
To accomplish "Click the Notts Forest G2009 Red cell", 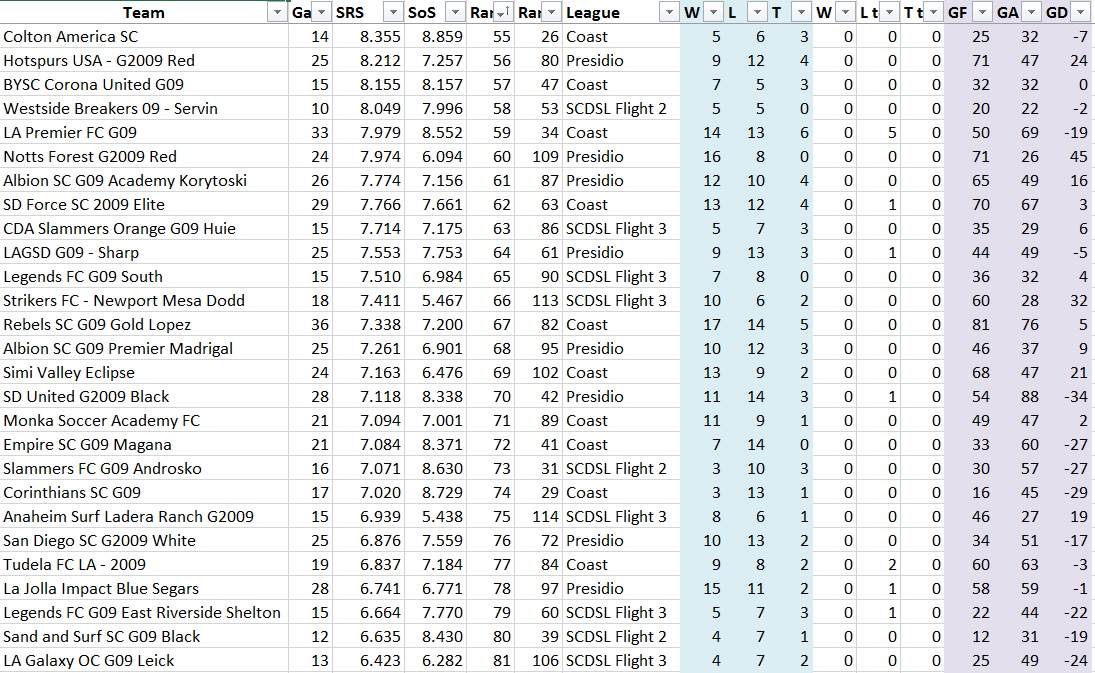I will (x=90, y=156).
